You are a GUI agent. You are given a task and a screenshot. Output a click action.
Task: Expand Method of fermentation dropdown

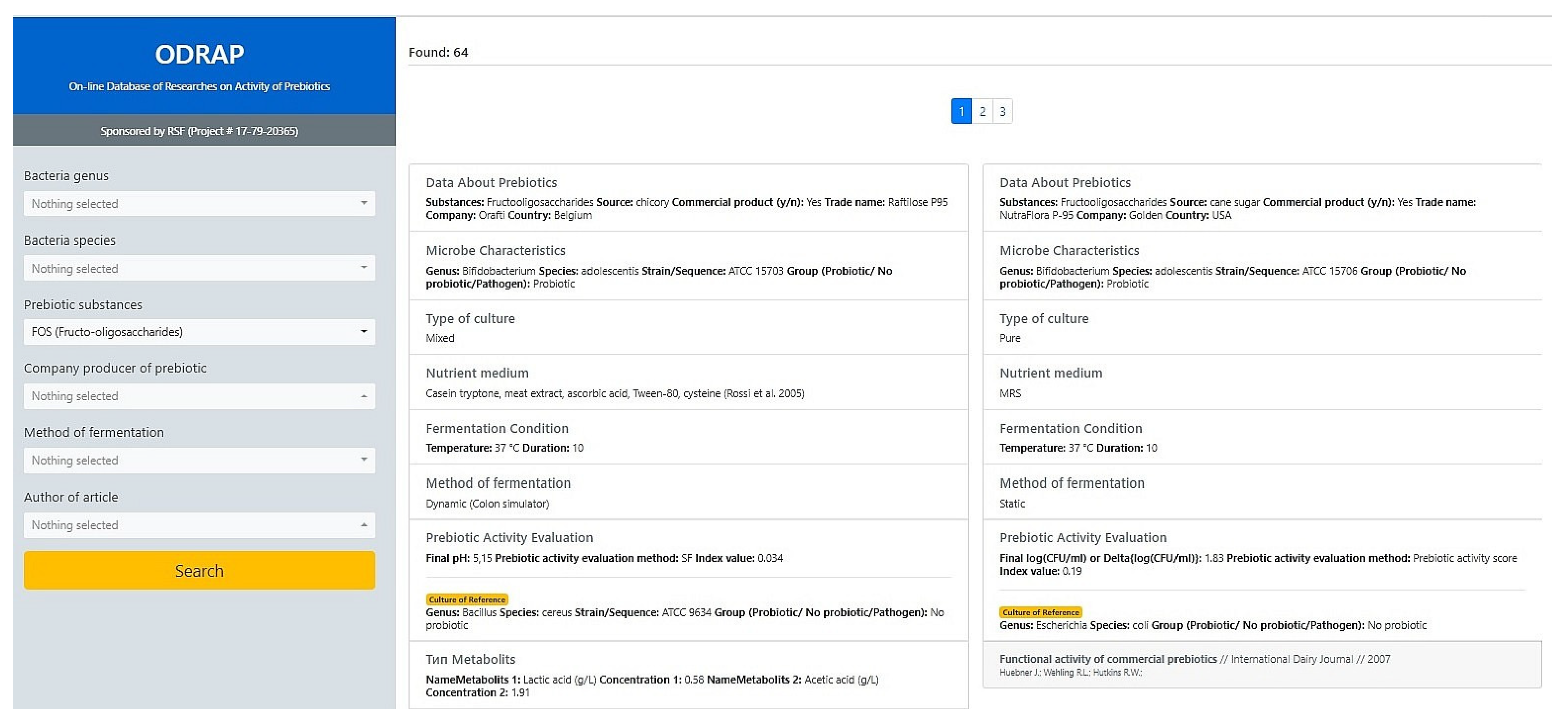(199, 461)
